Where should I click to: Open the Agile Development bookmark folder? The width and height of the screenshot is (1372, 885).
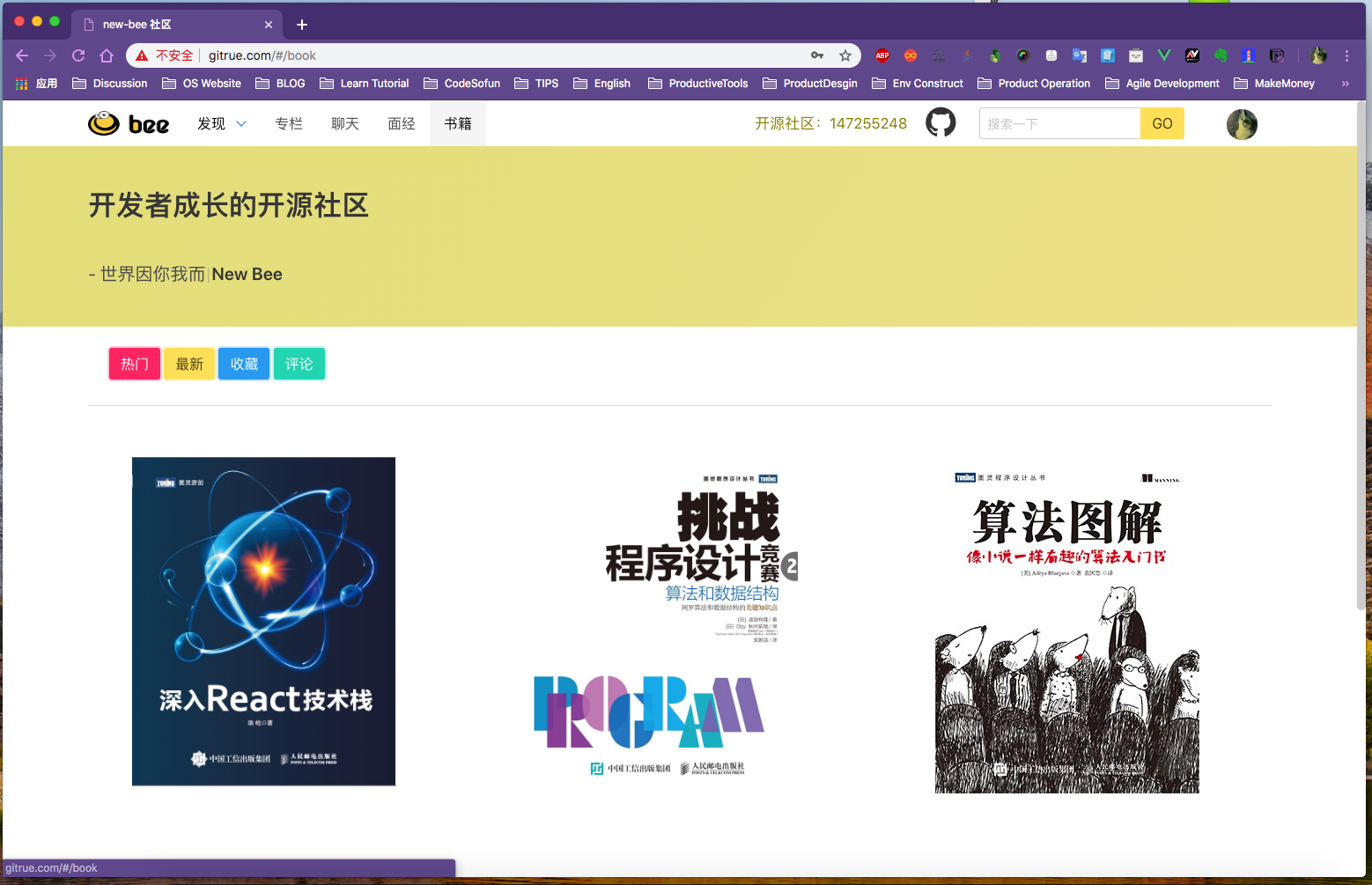1162,84
